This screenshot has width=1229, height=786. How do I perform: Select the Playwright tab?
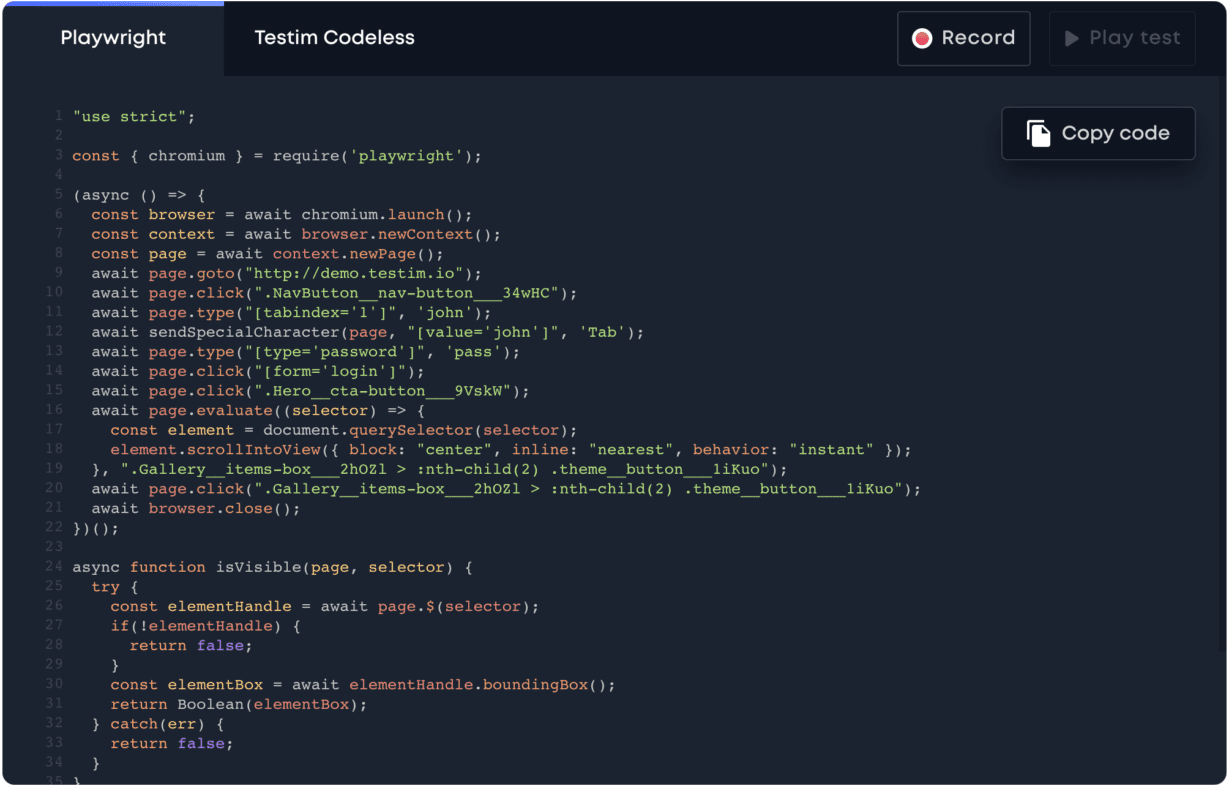[x=112, y=38]
